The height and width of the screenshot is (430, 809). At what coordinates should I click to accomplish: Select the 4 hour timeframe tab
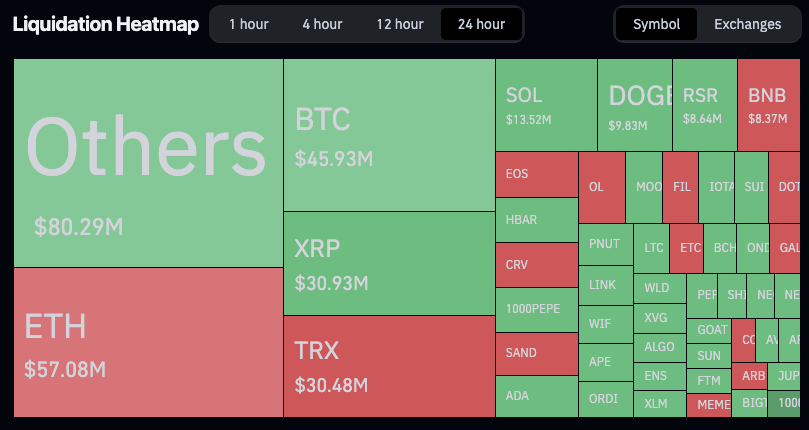(x=322, y=24)
